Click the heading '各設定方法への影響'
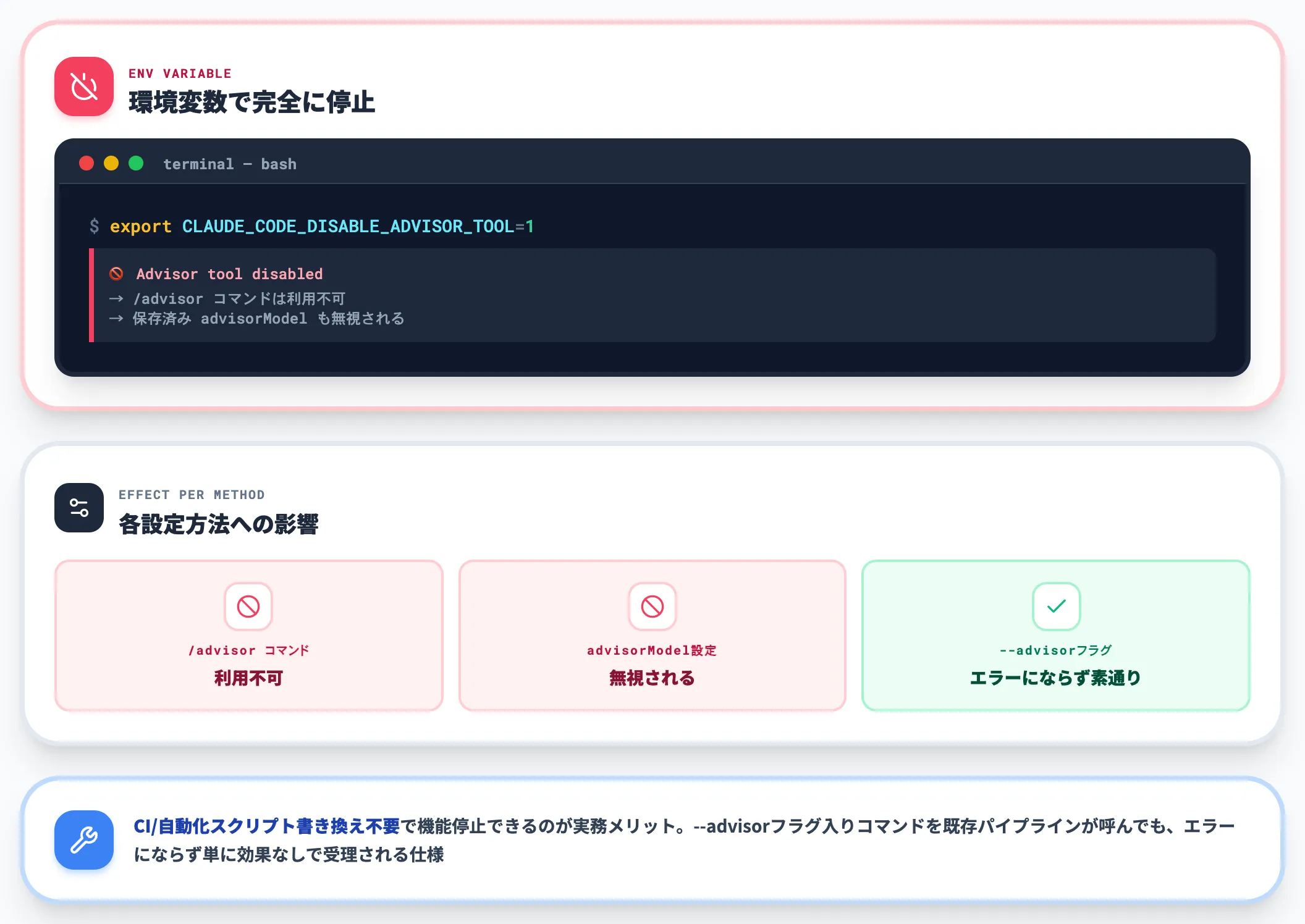The width and height of the screenshot is (1305, 924). pyautogui.click(x=219, y=524)
